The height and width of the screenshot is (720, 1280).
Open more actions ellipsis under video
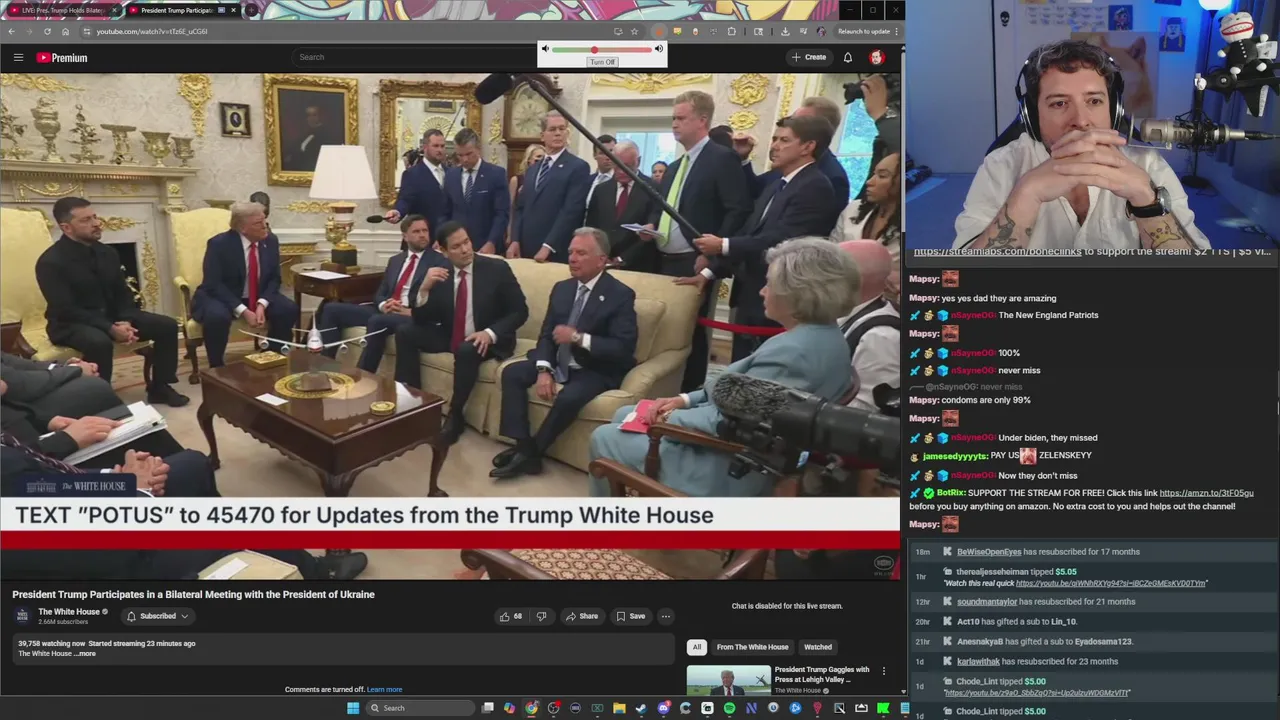[665, 616]
